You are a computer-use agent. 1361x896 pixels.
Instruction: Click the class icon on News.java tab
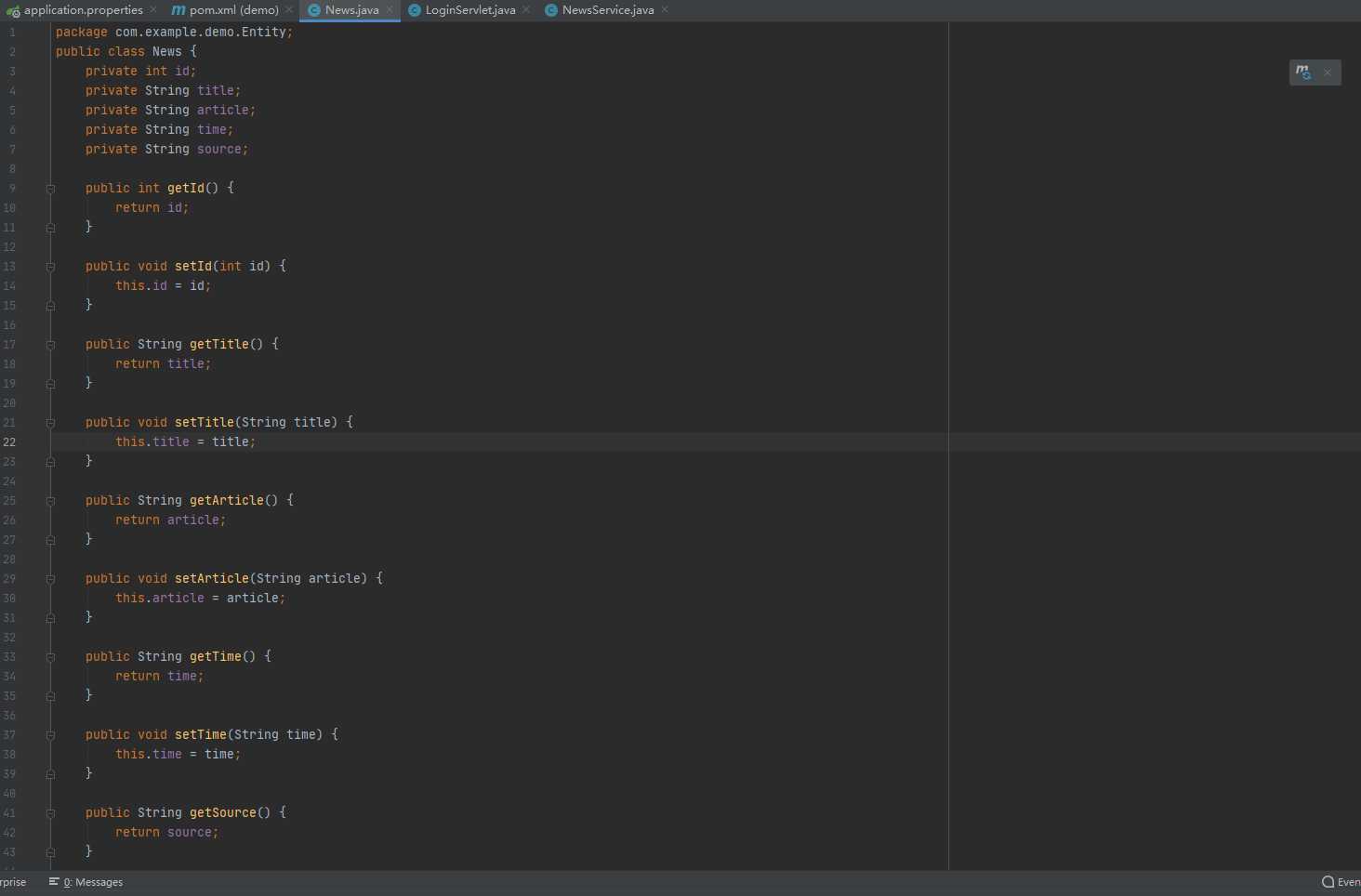pyautogui.click(x=314, y=10)
